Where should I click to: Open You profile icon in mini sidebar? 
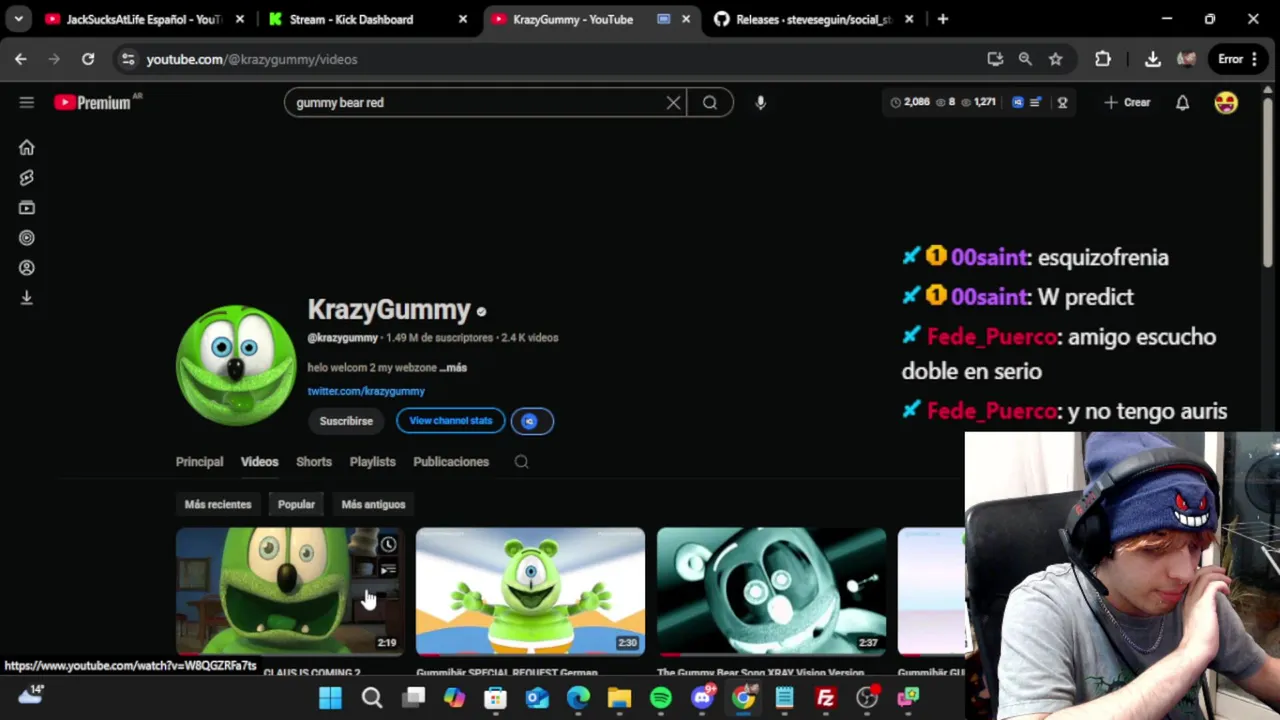click(x=27, y=268)
